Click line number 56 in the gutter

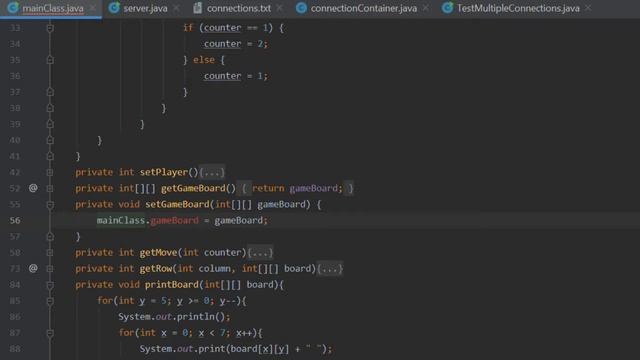(15, 220)
